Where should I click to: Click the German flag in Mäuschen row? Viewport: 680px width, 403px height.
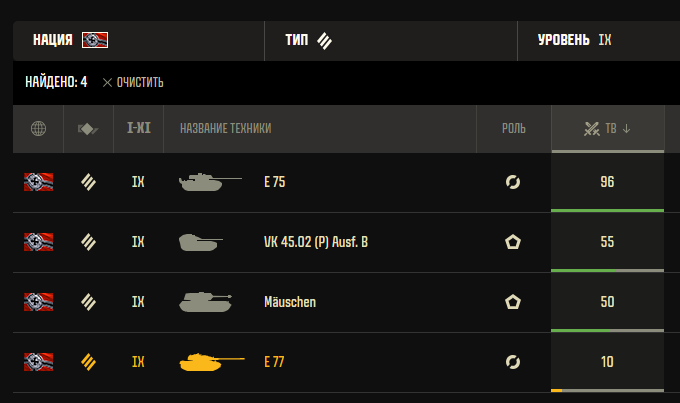point(39,302)
